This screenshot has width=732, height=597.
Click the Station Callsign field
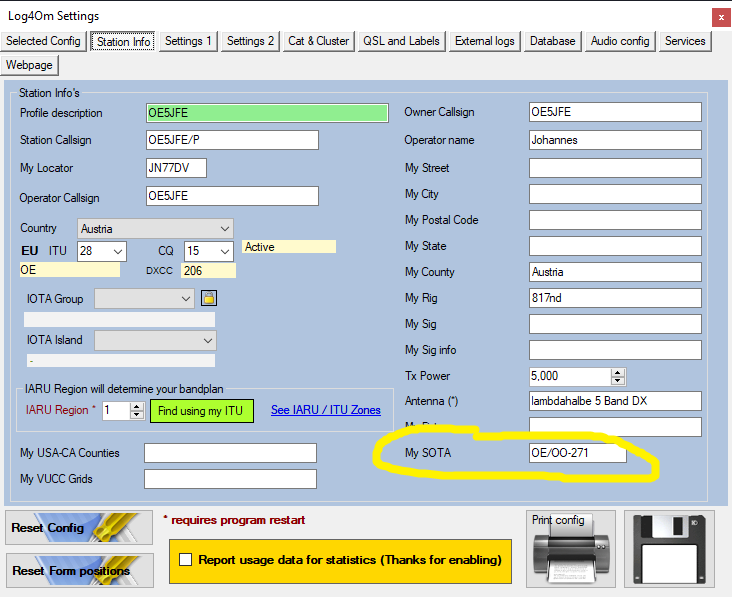click(x=232, y=140)
